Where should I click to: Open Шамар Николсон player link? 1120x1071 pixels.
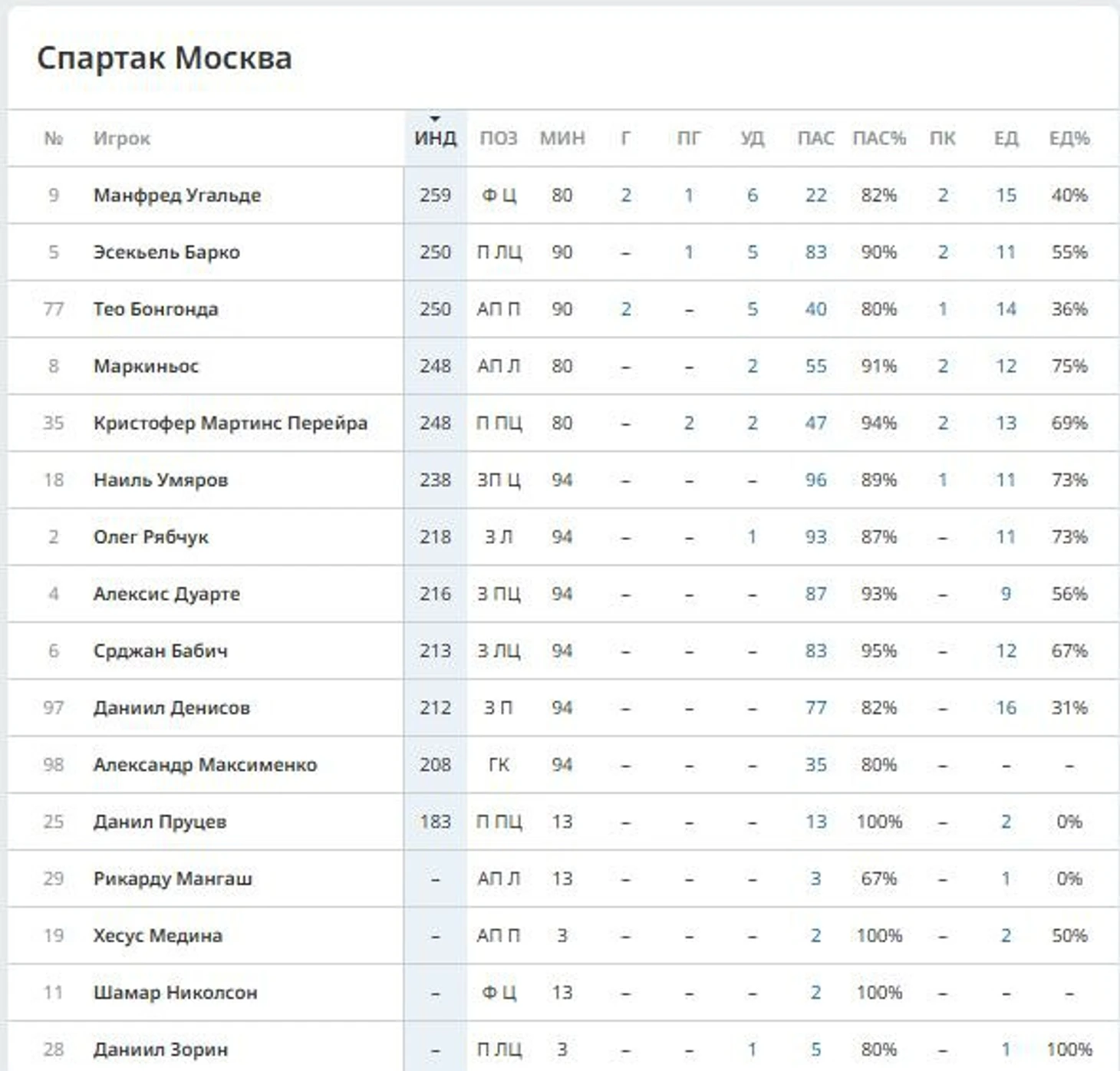pos(175,993)
